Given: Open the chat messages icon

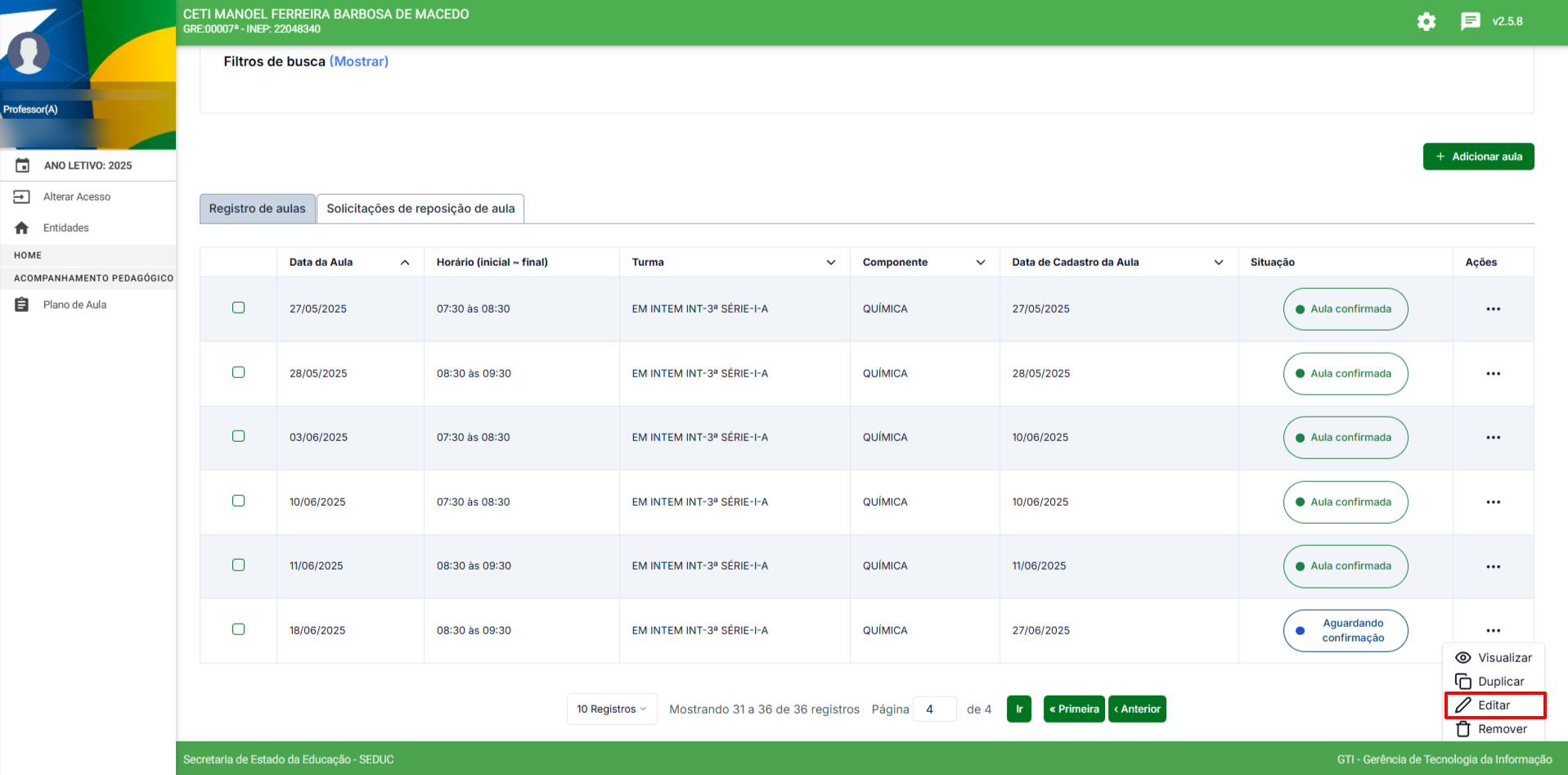Looking at the screenshot, I should point(1470,21).
